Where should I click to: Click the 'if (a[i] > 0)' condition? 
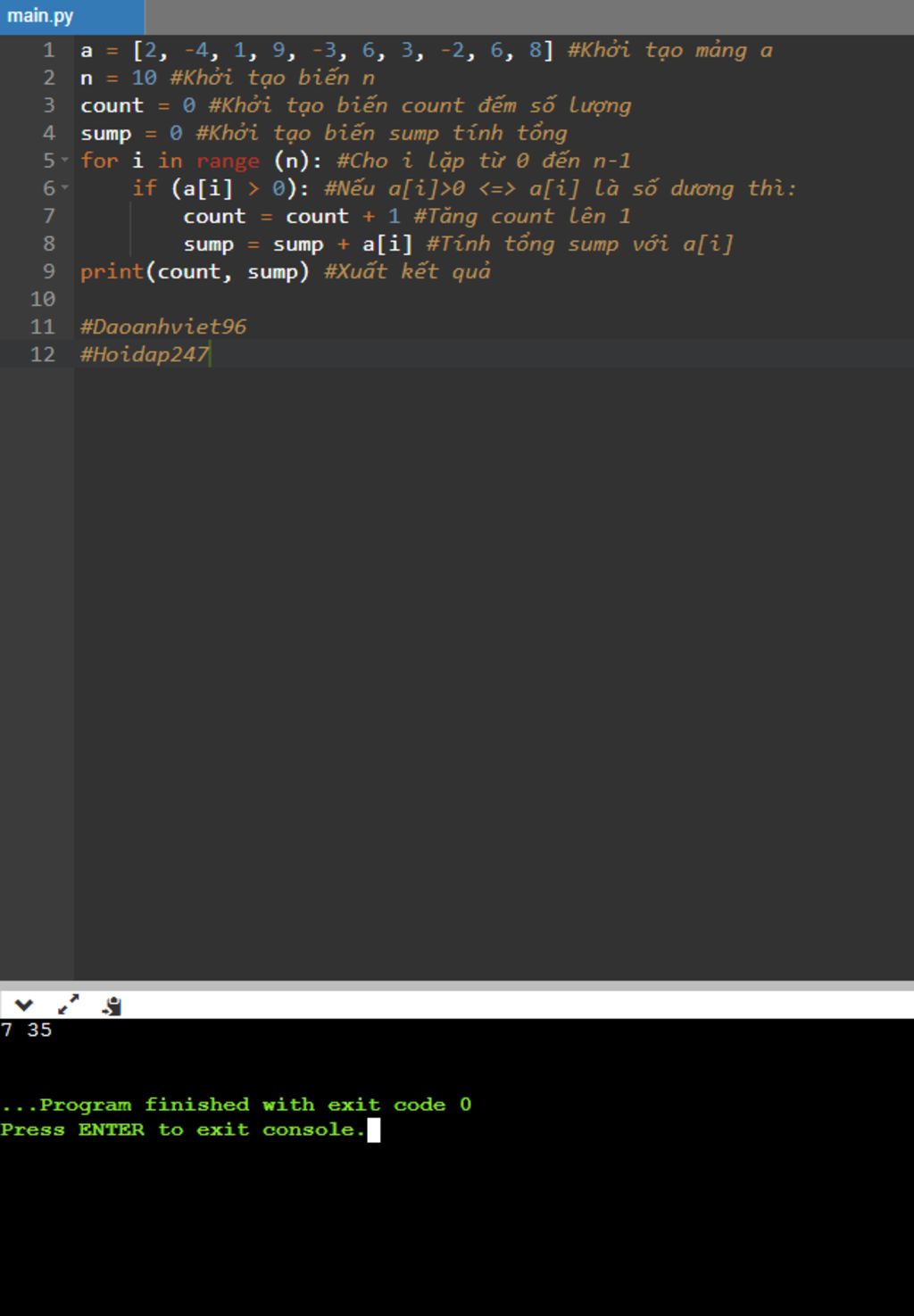[x=221, y=189]
